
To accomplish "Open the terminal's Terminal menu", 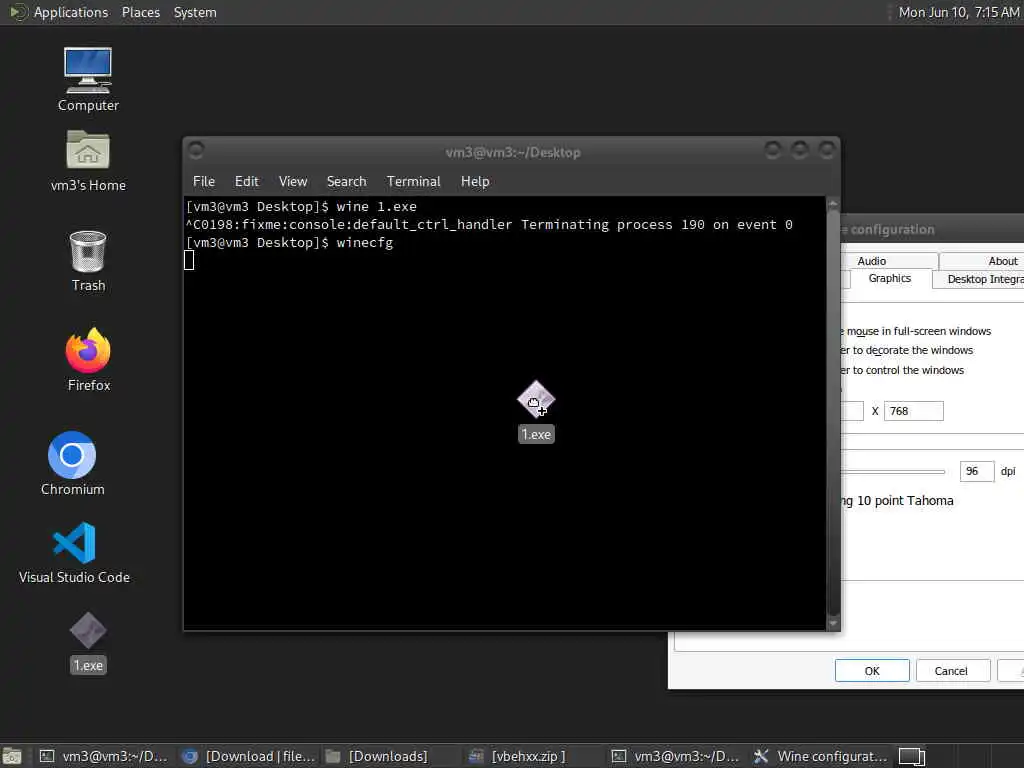I will click(x=413, y=182).
